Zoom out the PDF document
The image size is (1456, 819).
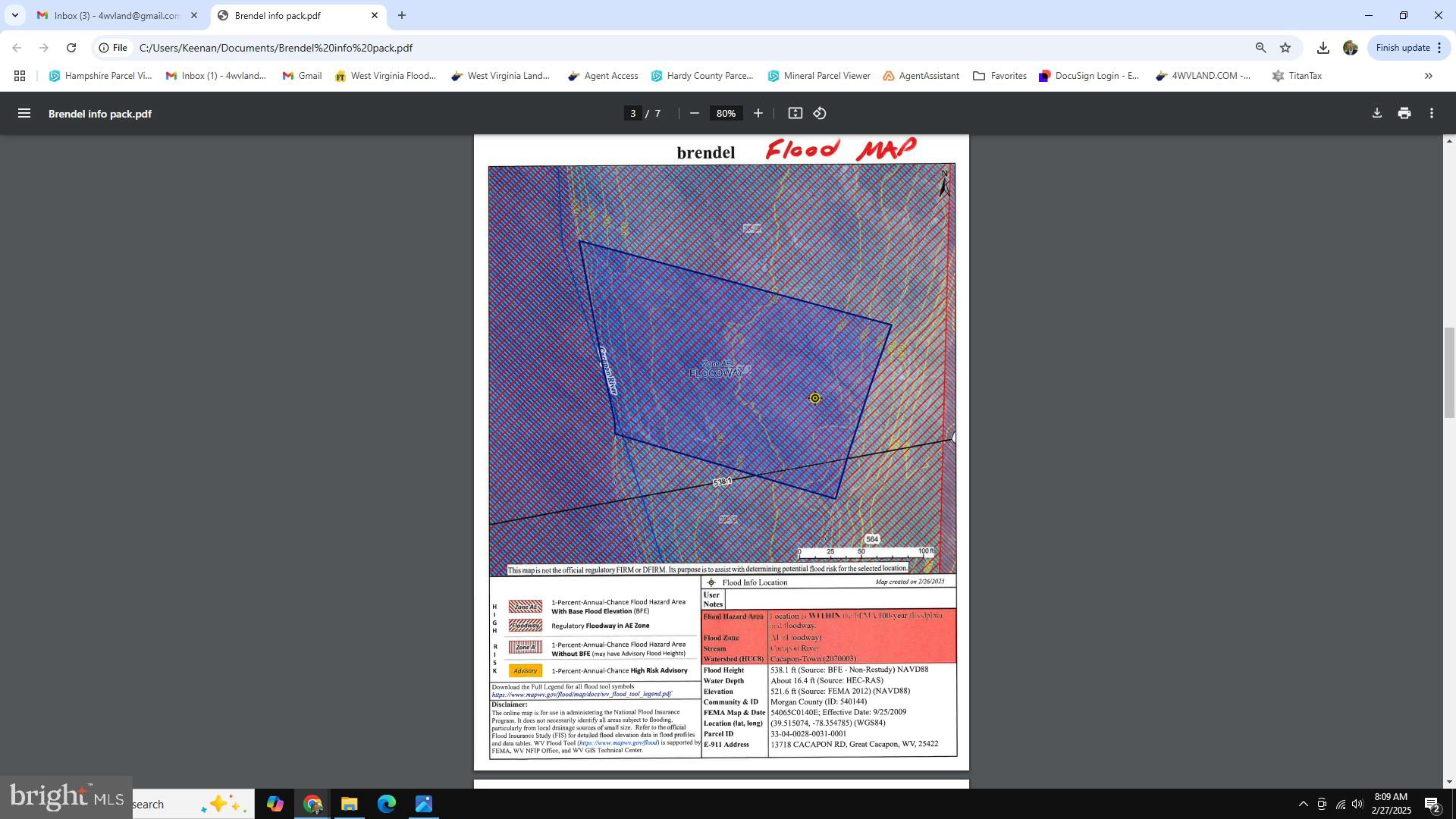click(694, 113)
